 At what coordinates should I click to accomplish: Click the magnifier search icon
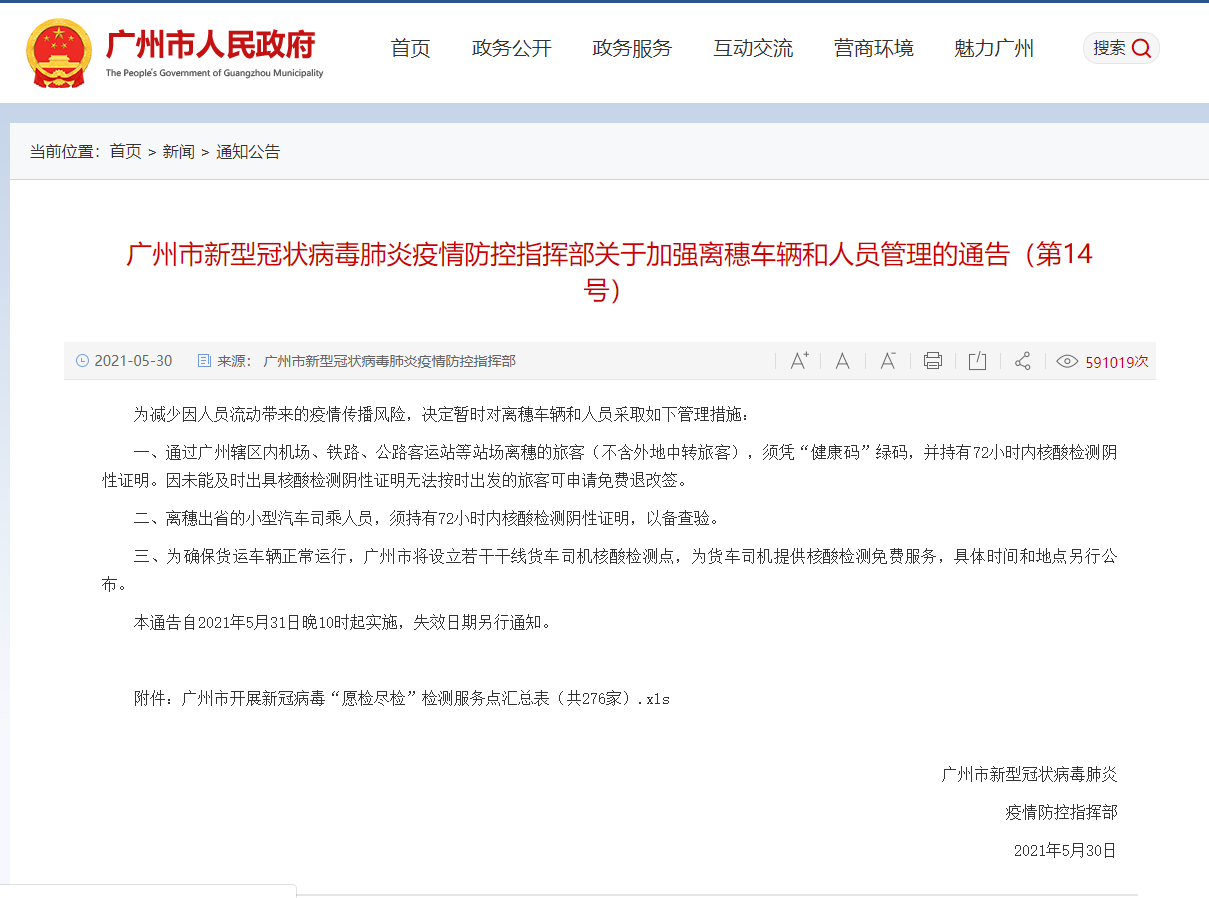click(1141, 48)
